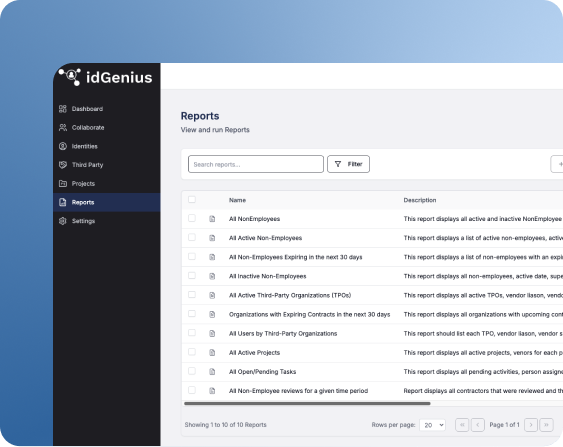The width and height of the screenshot is (563, 447).
Task: Click All Inactive Non-Employees report name
Action: (x=267, y=276)
